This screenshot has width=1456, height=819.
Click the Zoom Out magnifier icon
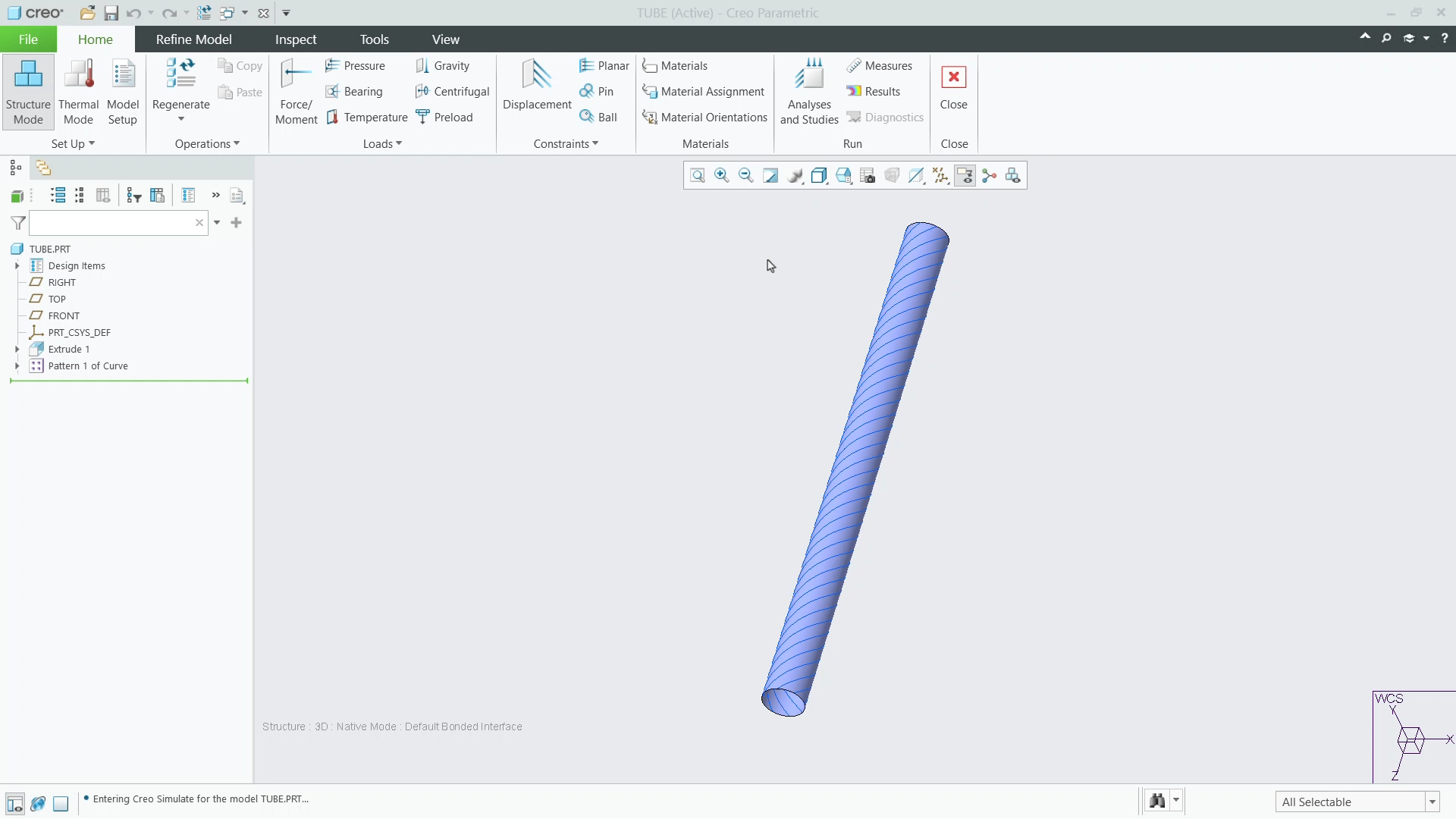(746, 176)
